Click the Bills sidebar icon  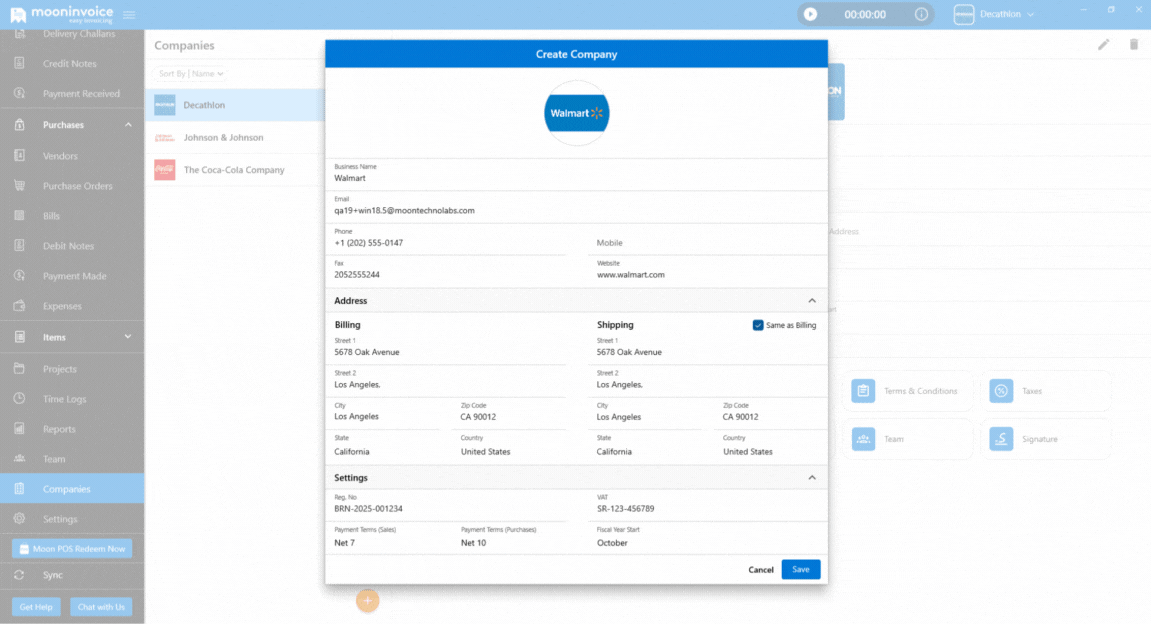tap(19, 216)
